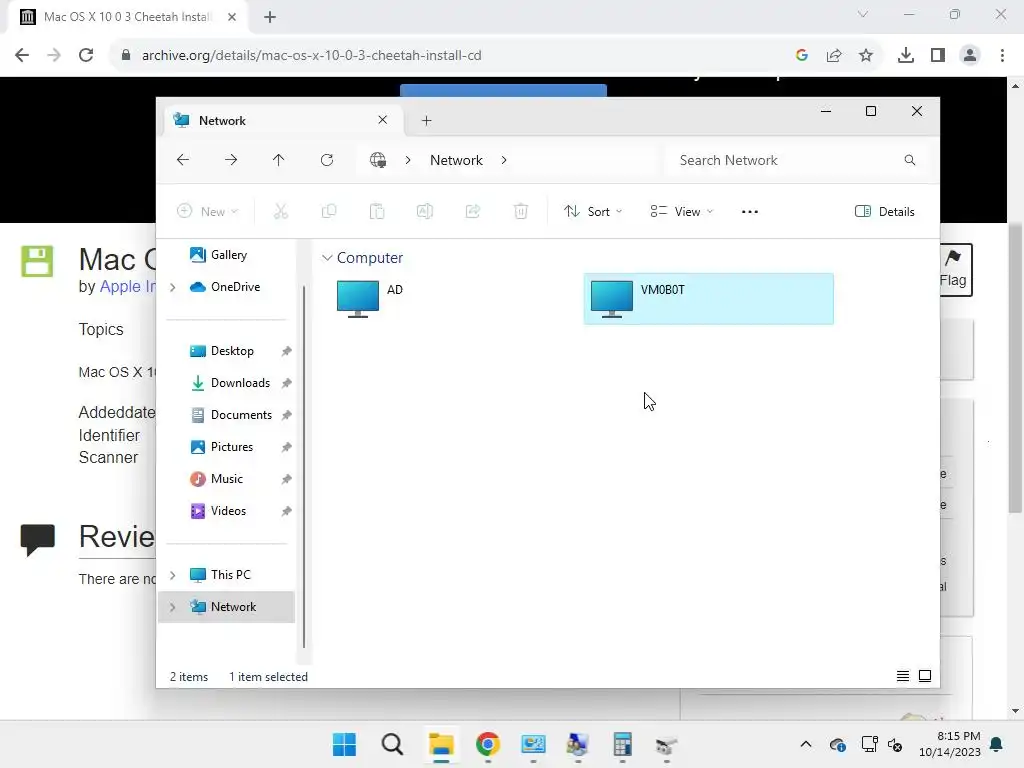Bookmark this page with star icon
The height and width of the screenshot is (768, 1024).
pyautogui.click(x=866, y=56)
